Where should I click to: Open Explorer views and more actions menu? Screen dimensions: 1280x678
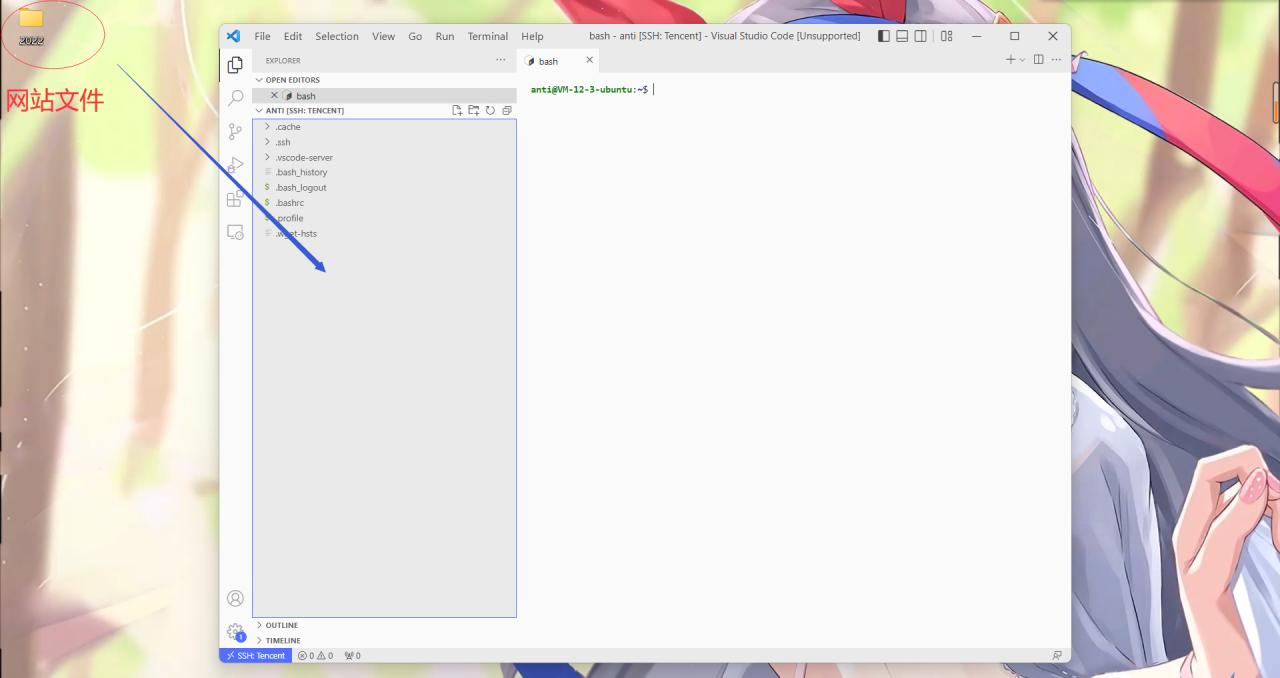pyautogui.click(x=501, y=60)
